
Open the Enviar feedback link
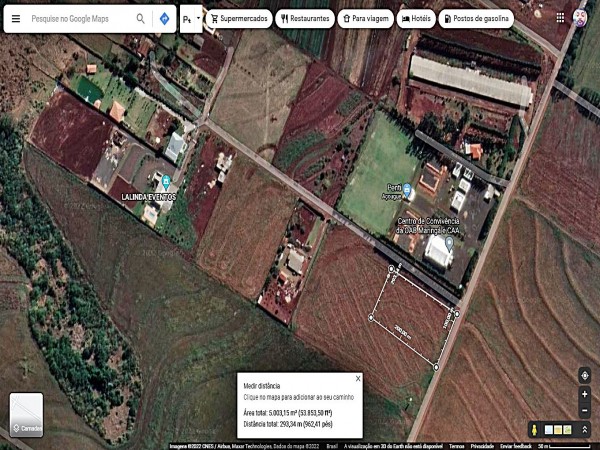coord(517,446)
